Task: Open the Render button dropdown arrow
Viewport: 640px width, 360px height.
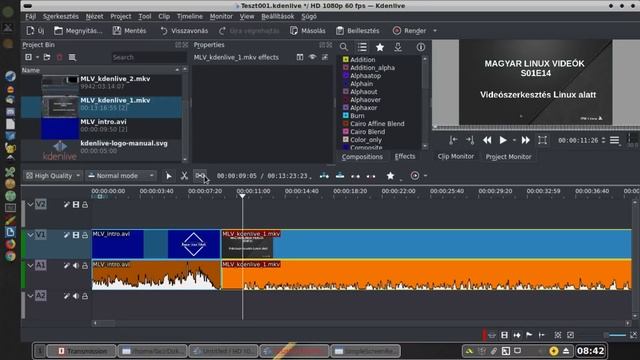Action: tap(435, 31)
